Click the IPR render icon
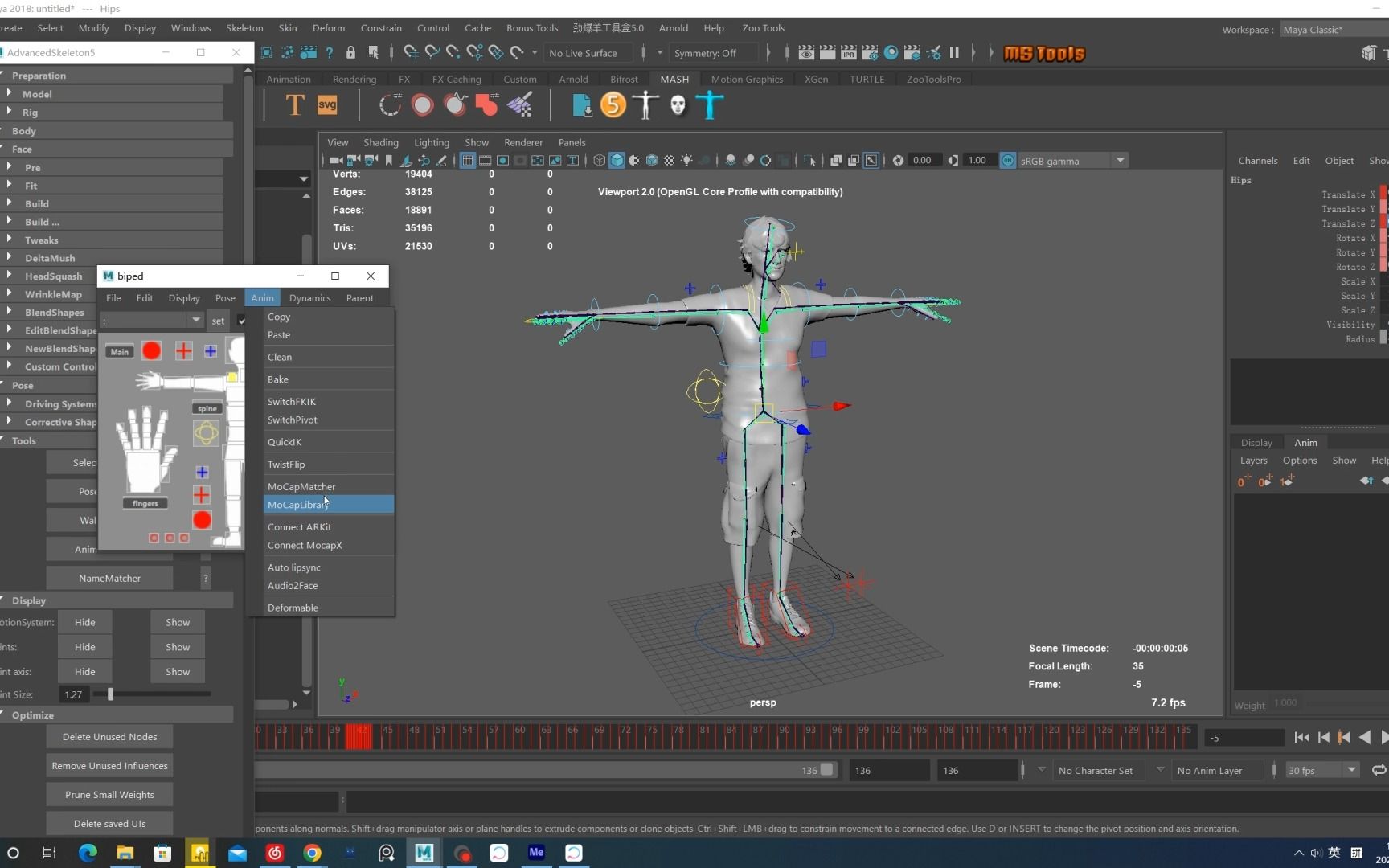Image resolution: width=1389 pixels, height=868 pixels. 848,53
